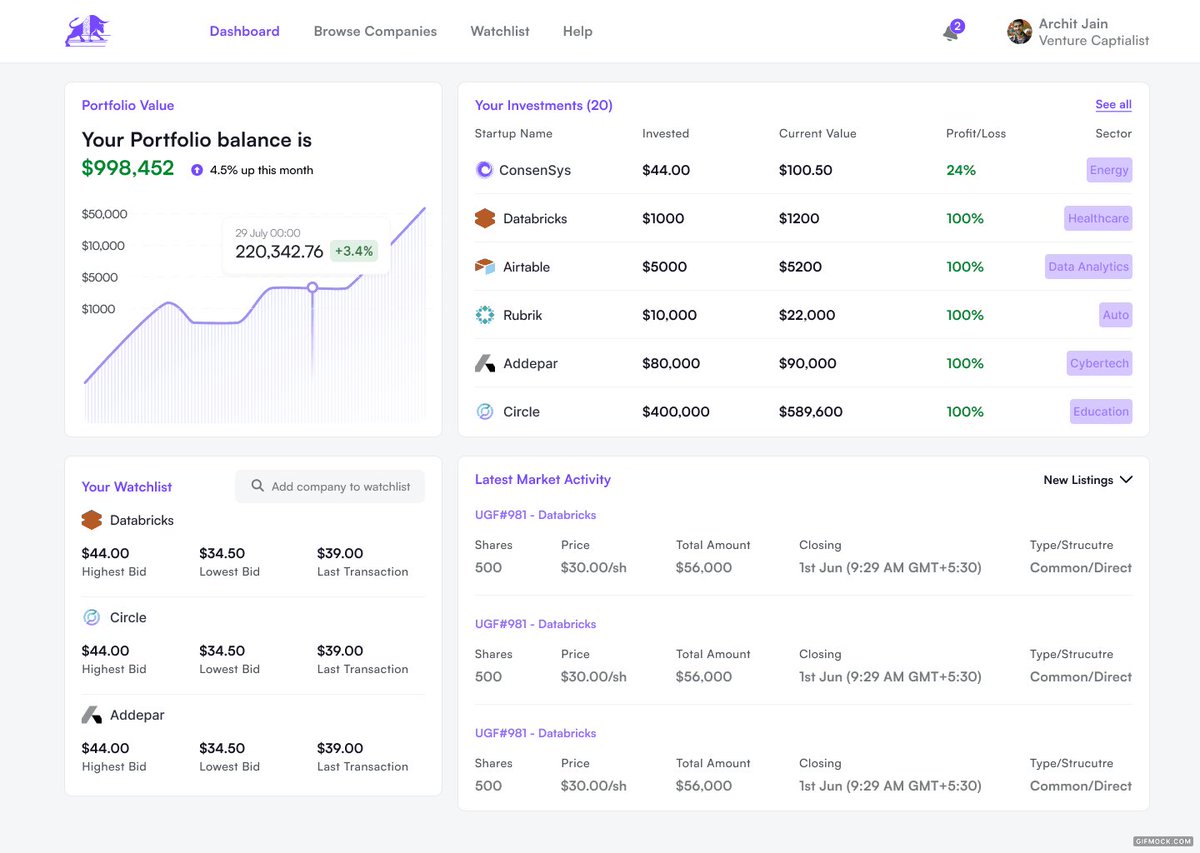This screenshot has width=1200, height=853.
Task: Select the Rubrik startup name
Action: (521, 315)
